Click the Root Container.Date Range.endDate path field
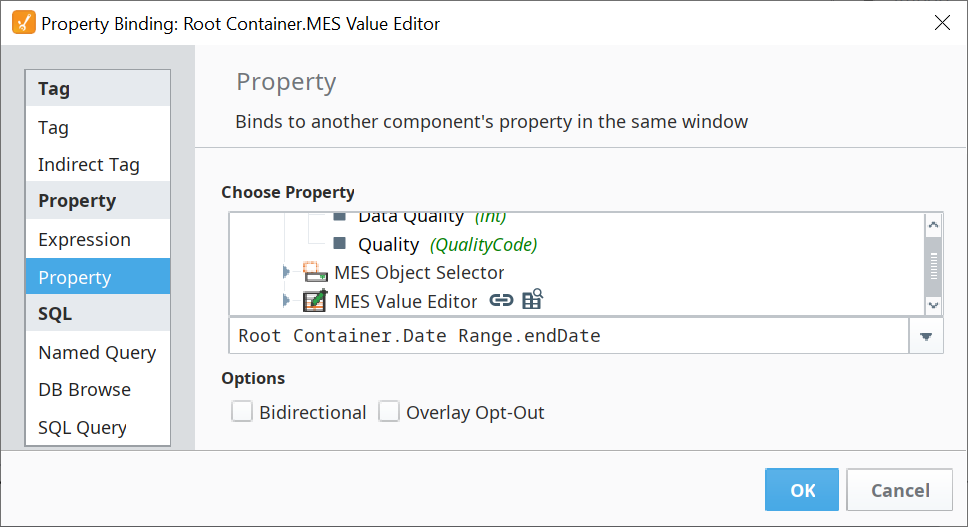968x527 pixels. tap(568, 336)
